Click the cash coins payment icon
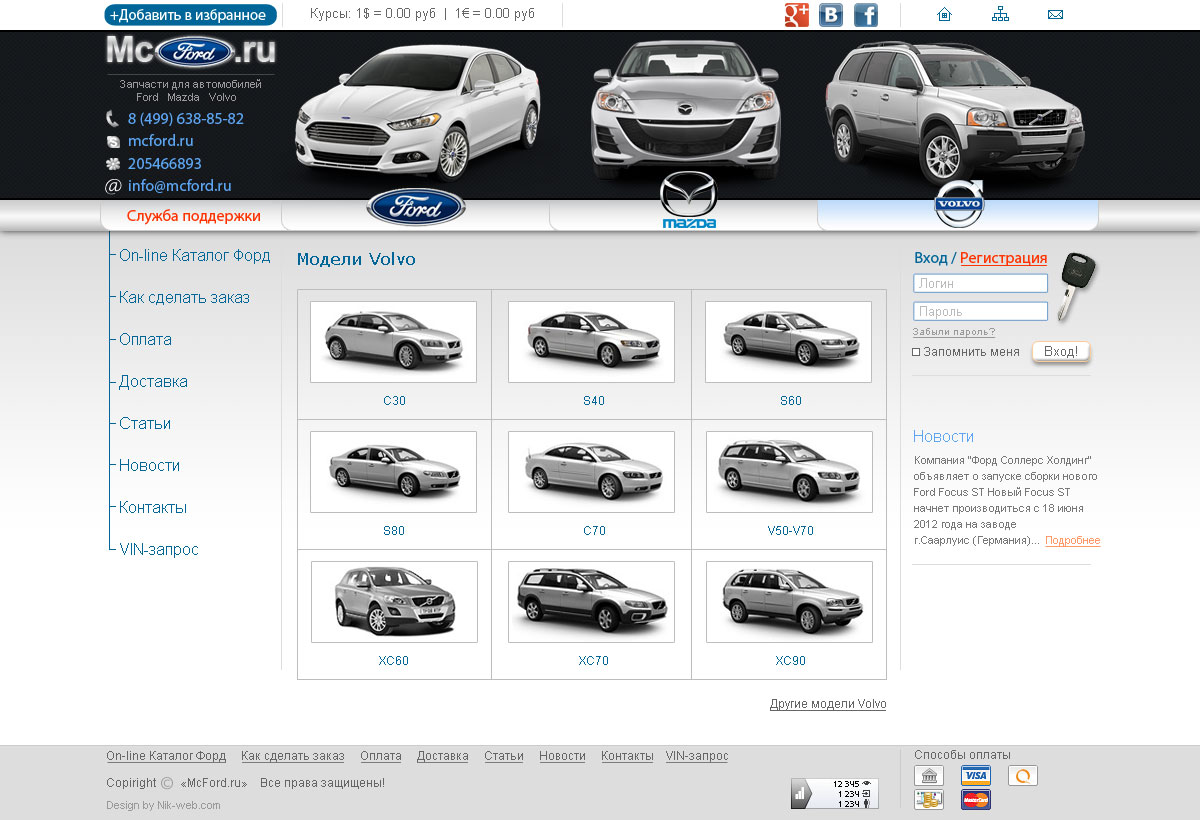 point(929,799)
